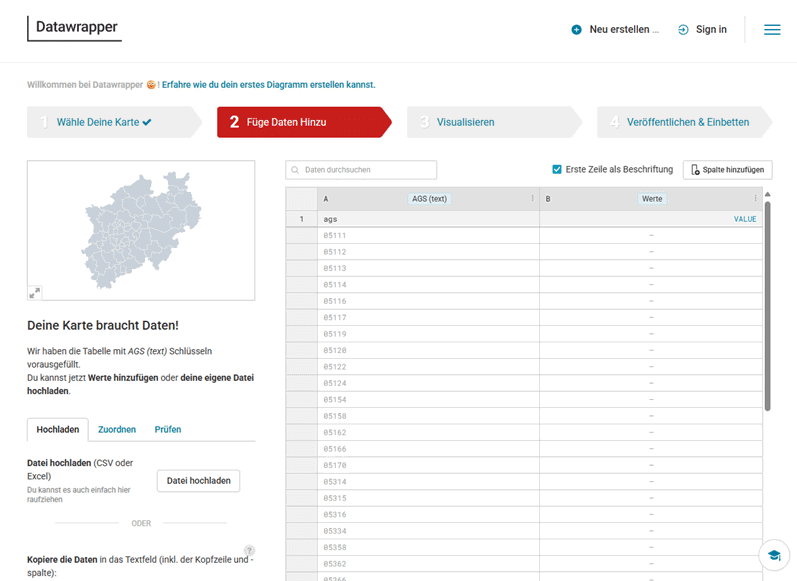Go to step 3 Visualisieren
This screenshot has height=581, width=797.
(x=494, y=122)
